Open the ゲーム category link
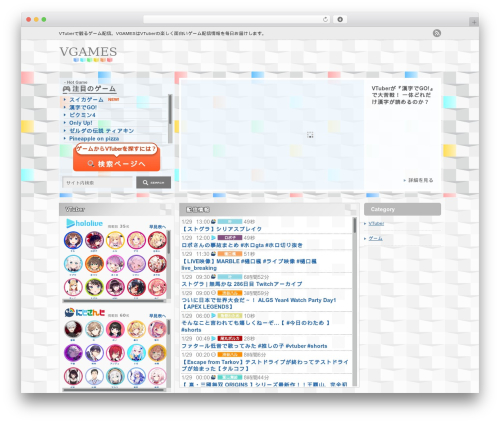Screen dimensions: 500x423 [375, 238]
